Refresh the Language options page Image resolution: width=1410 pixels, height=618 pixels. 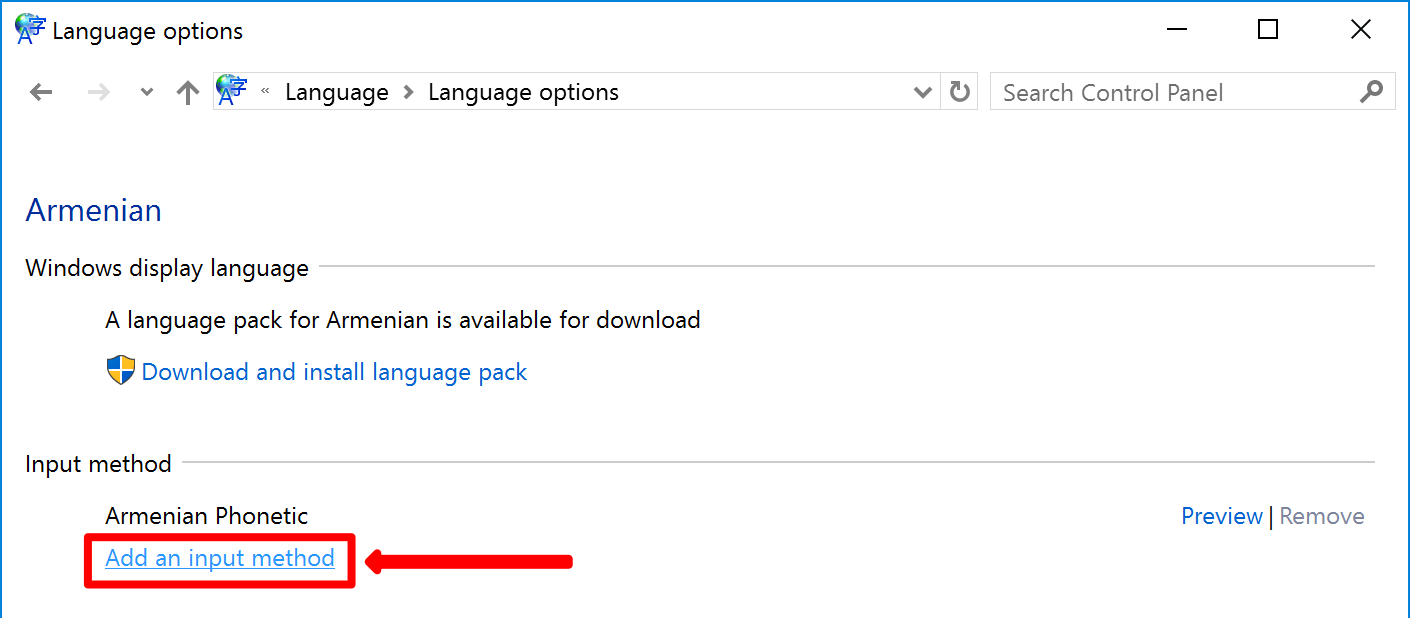click(x=960, y=92)
